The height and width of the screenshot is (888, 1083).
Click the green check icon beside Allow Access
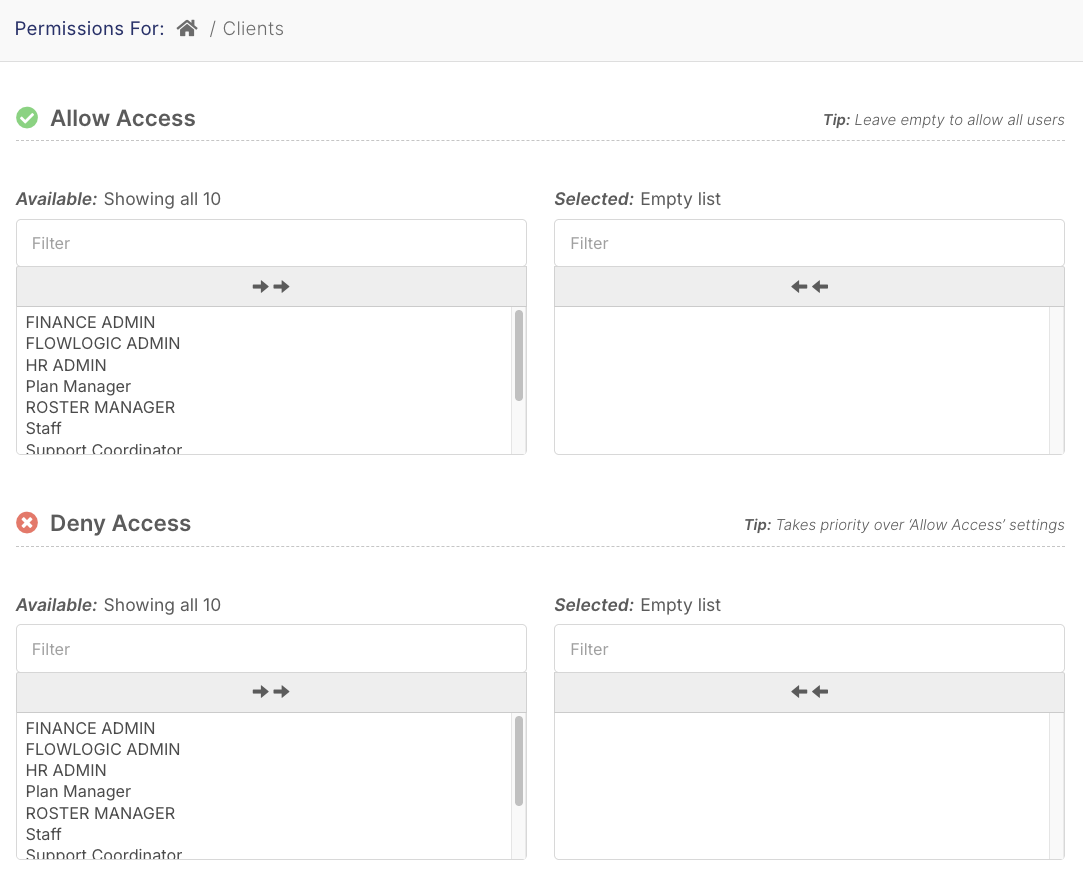tap(27, 118)
